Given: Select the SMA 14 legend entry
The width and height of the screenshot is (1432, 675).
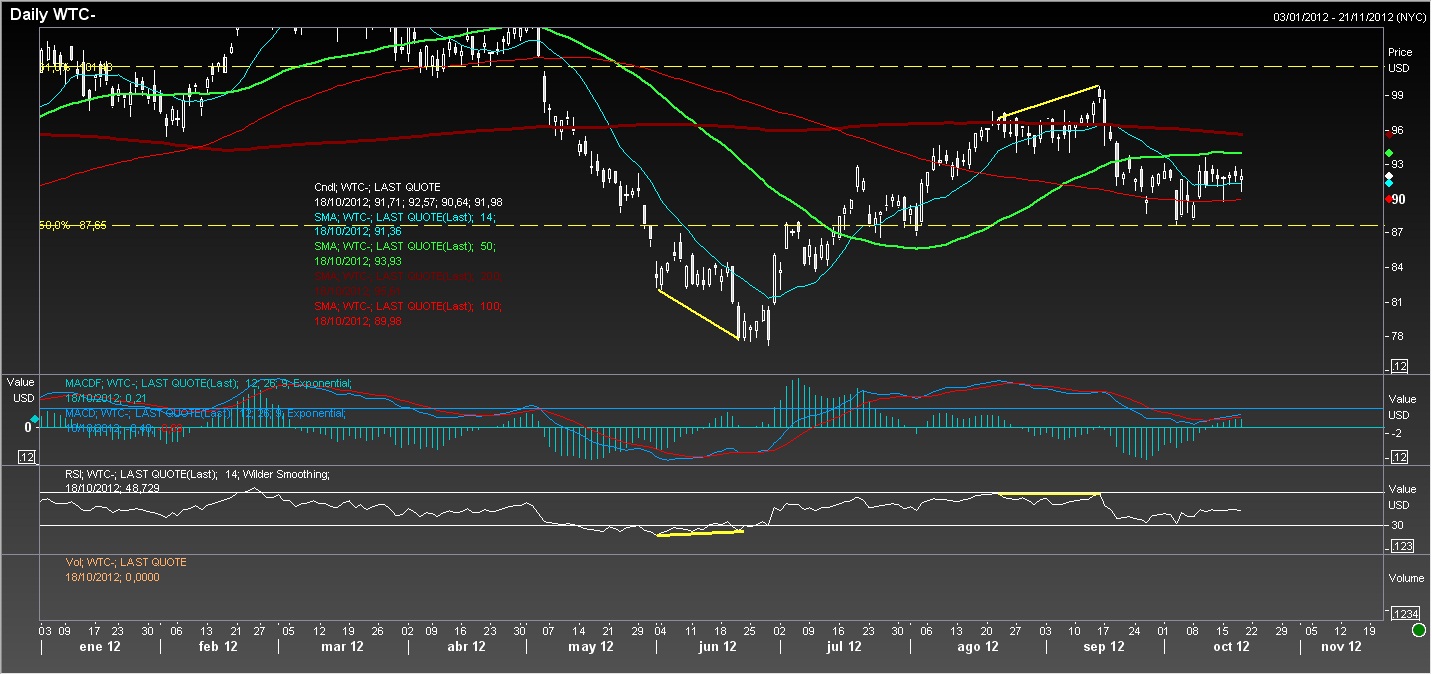Looking at the screenshot, I should coord(404,216).
